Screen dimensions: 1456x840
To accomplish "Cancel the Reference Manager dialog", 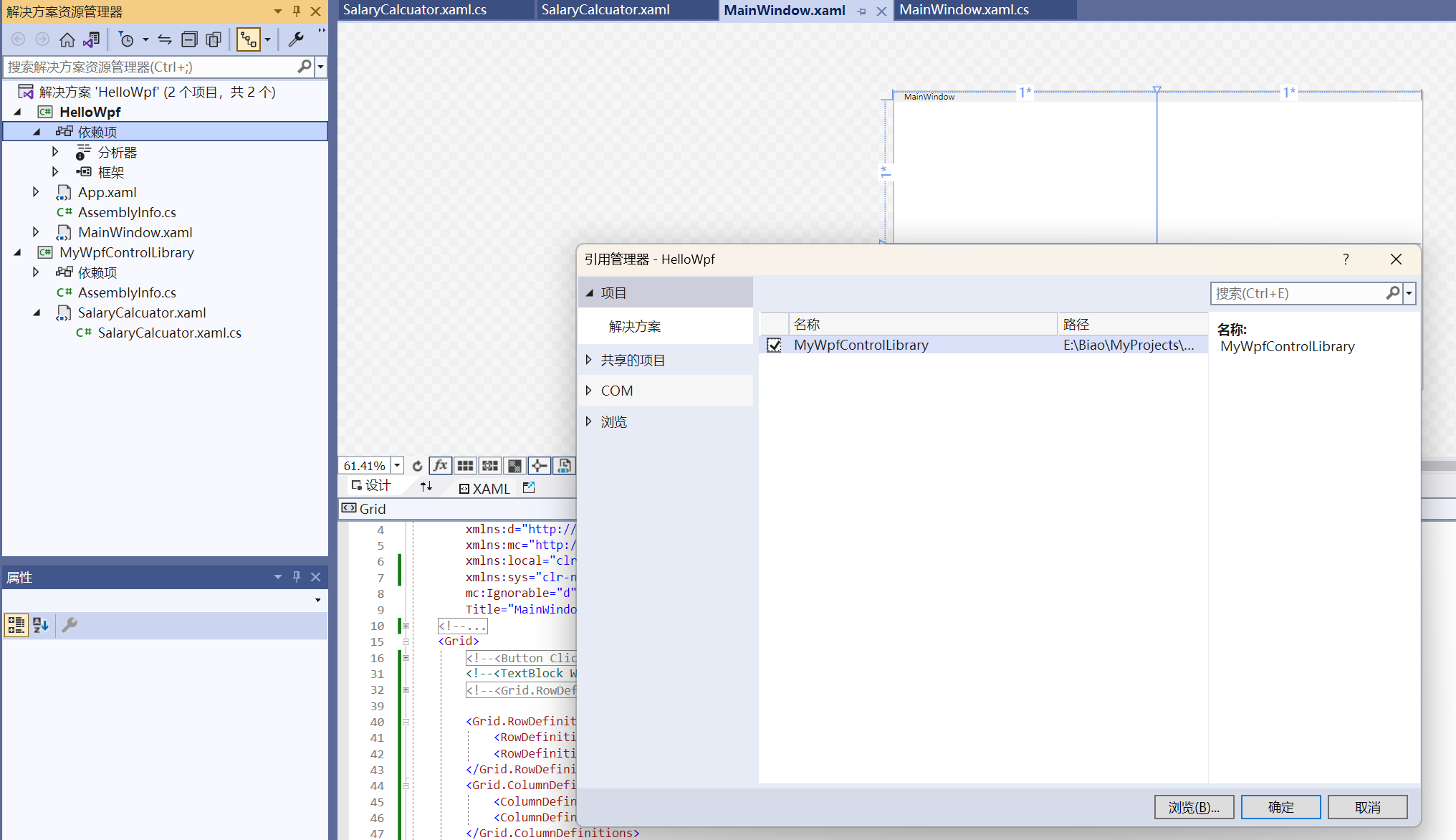I will click(1367, 807).
